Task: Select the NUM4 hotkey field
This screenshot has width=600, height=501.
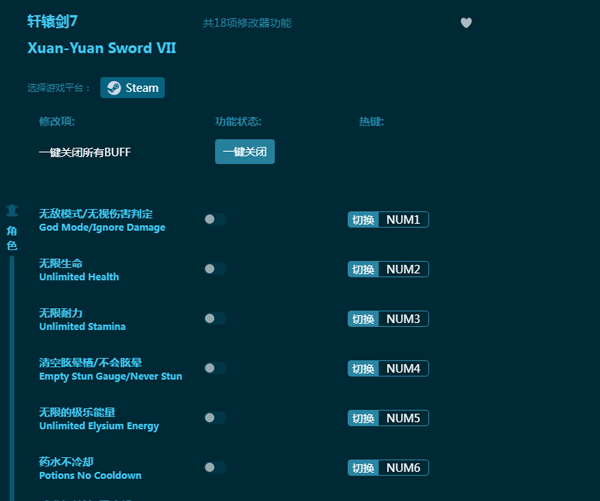Action: [x=403, y=368]
